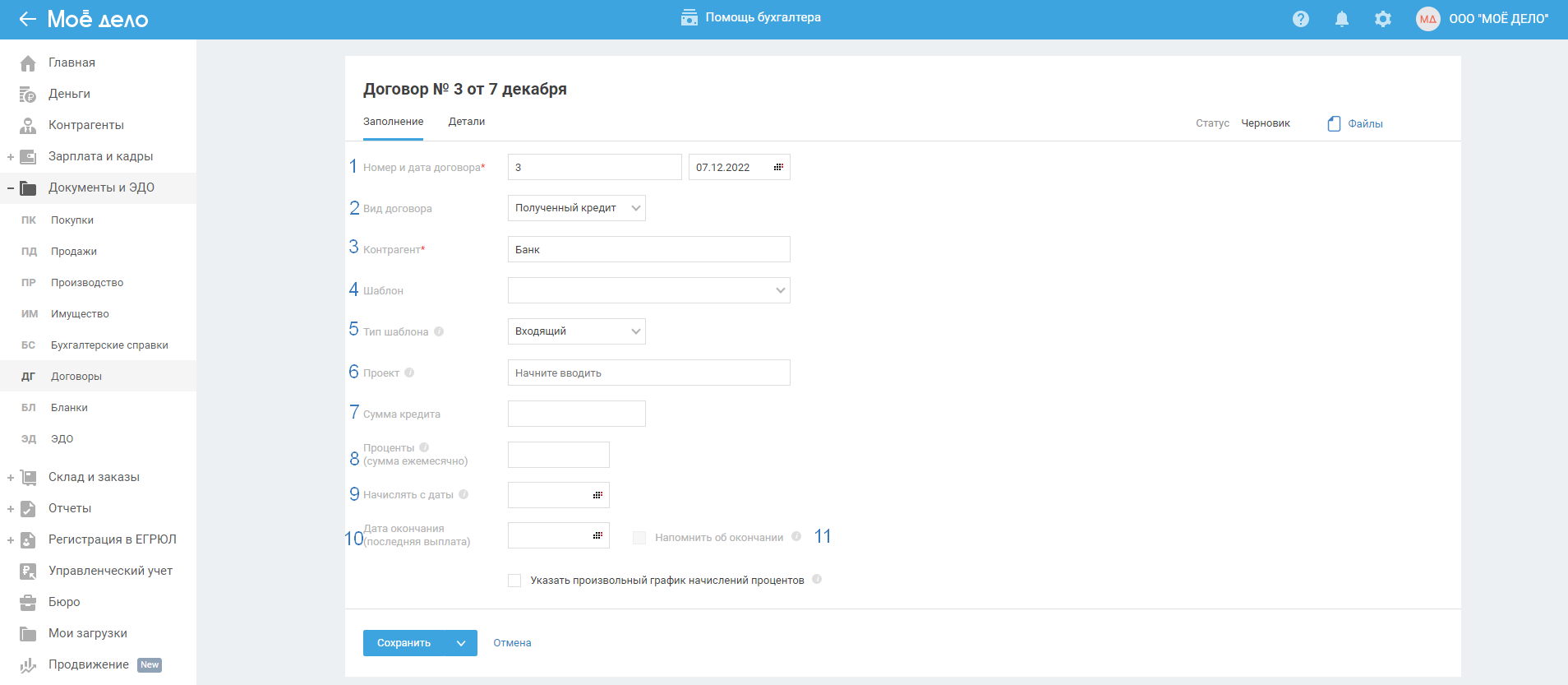The height and width of the screenshot is (685, 1568).
Task: Enable произвольный график начислений процентов checkbox
Action: [514, 581]
